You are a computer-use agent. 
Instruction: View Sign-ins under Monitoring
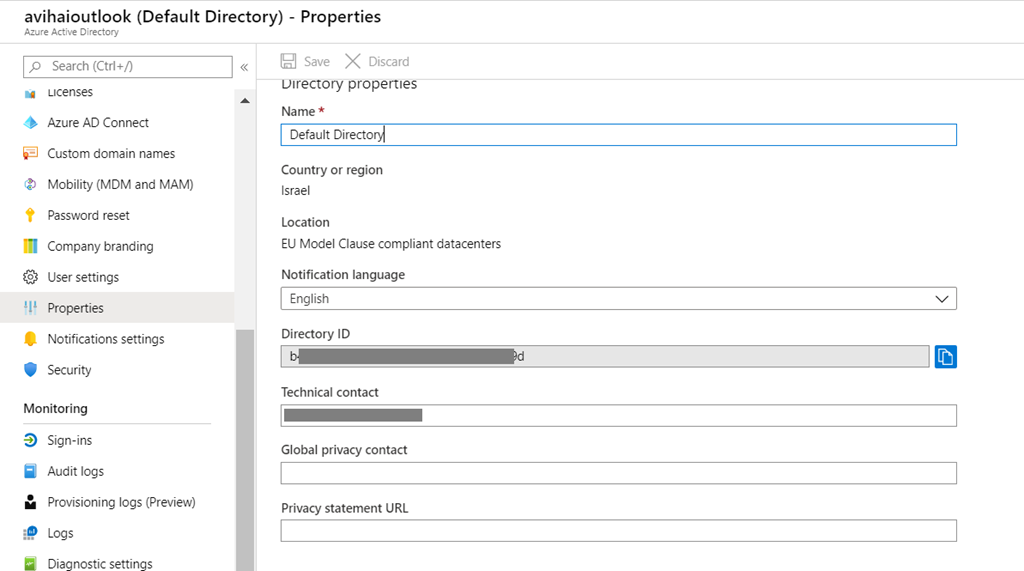coord(69,440)
